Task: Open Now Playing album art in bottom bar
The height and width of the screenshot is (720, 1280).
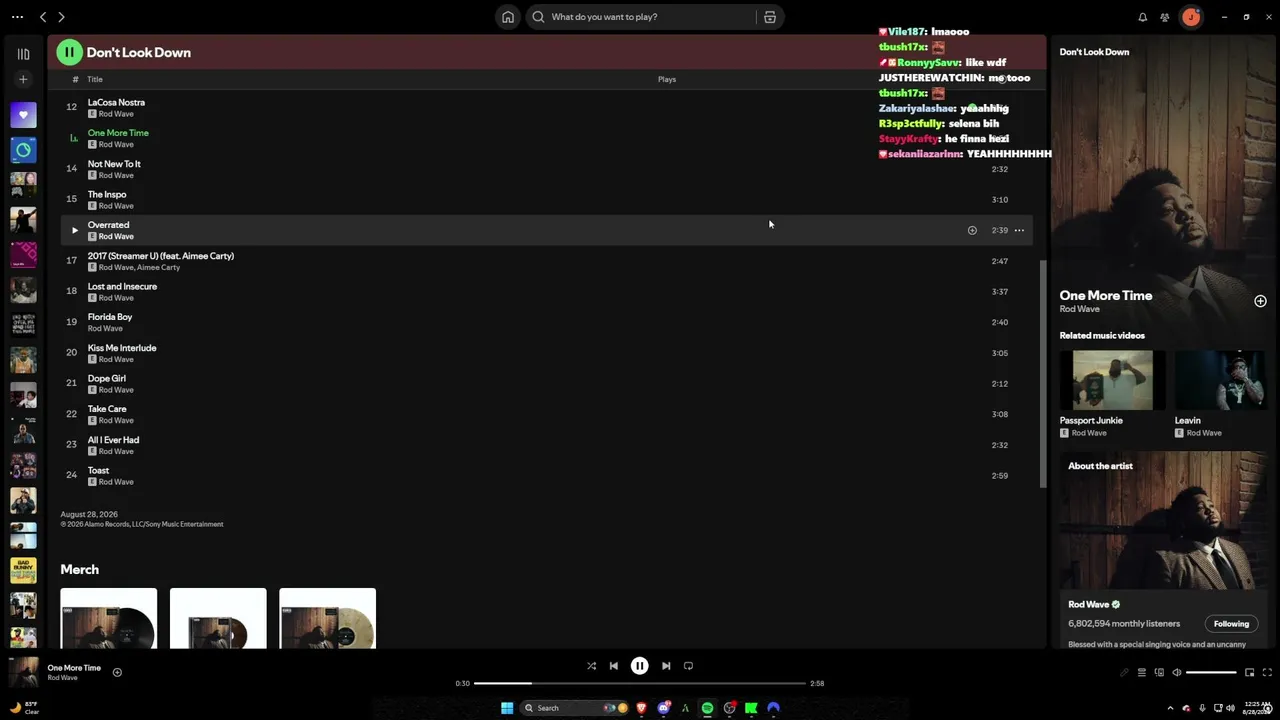Action: 24,672
